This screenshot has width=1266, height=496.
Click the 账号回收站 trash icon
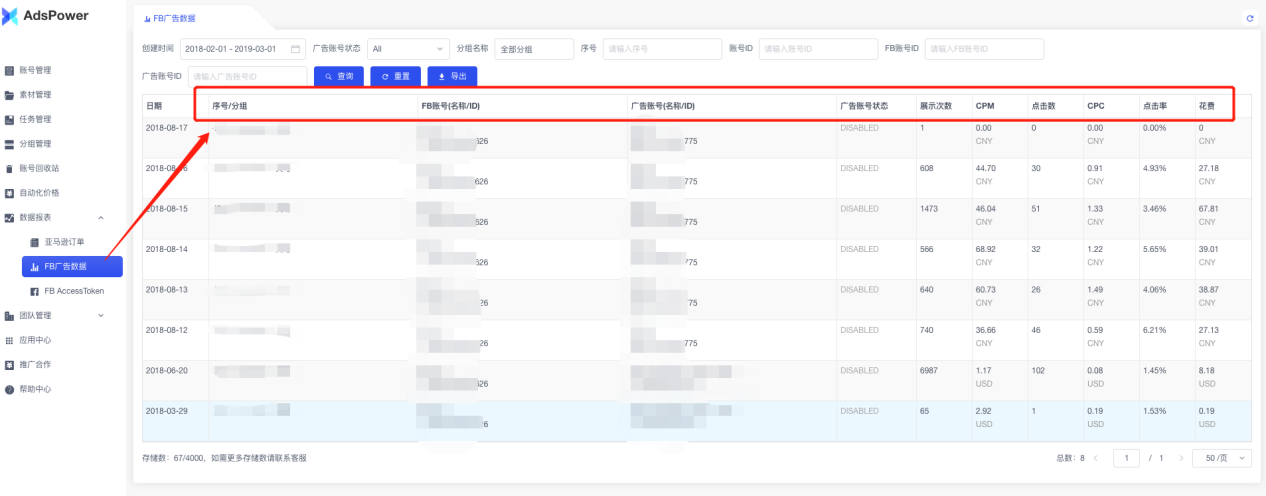point(10,168)
